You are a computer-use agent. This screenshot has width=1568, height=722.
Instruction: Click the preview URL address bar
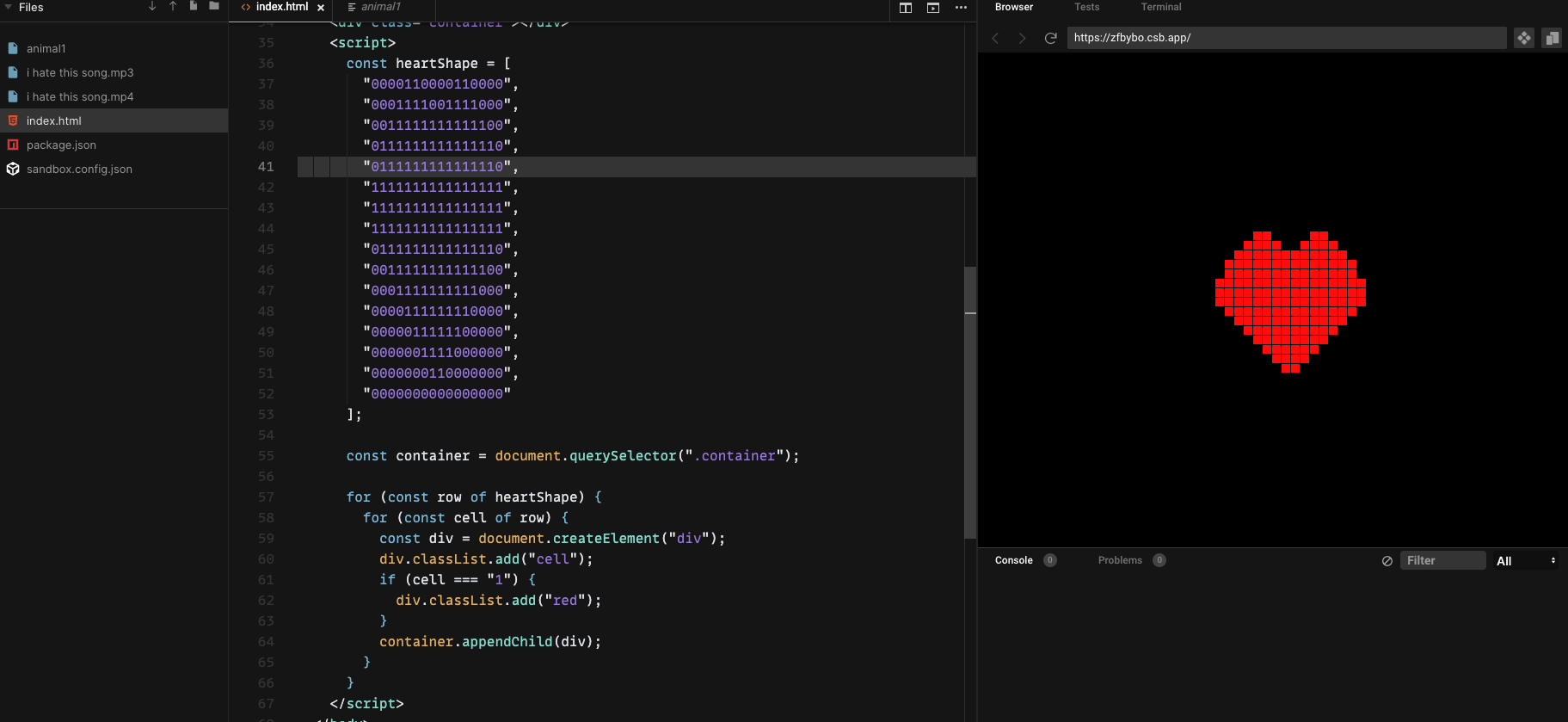point(1286,38)
